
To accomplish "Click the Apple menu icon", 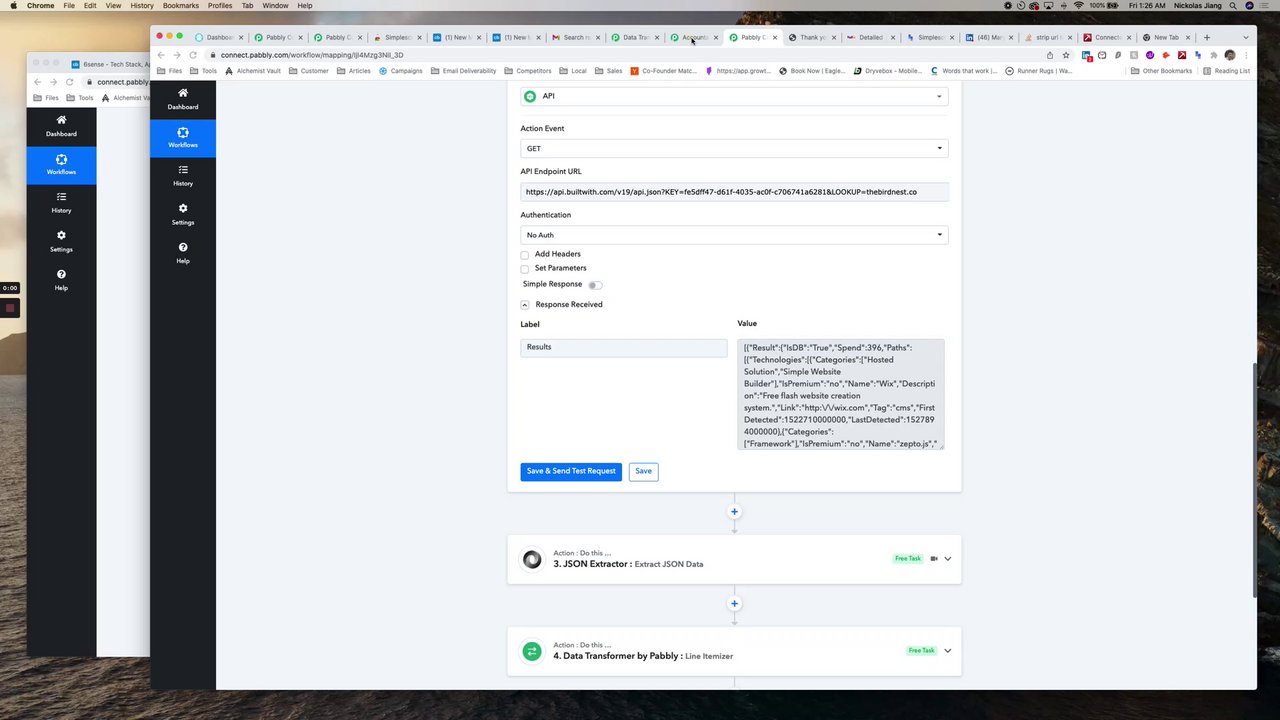I will pyautogui.click(x=13, y=6).
